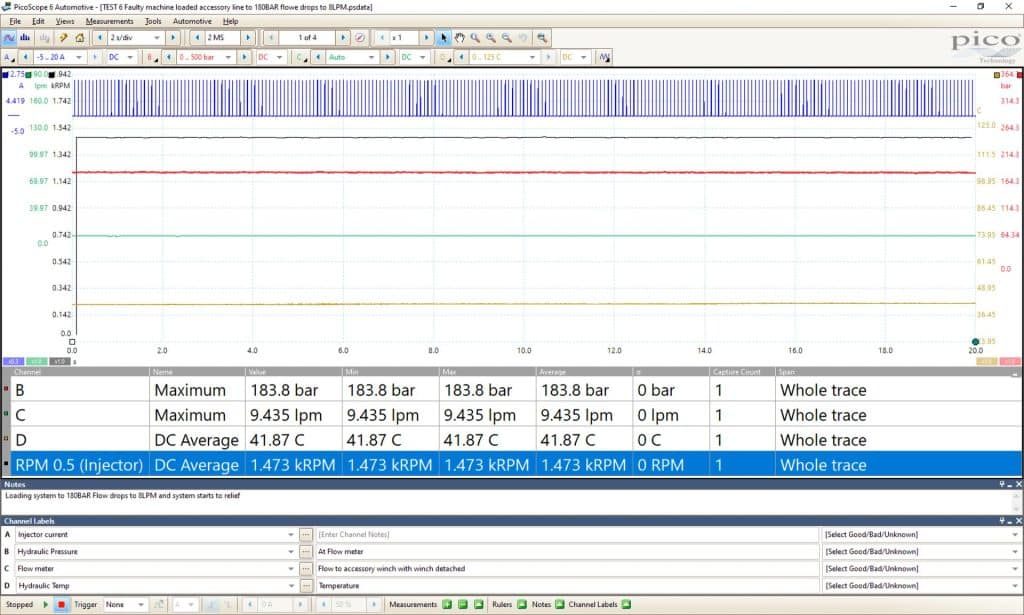The height and width of the screenshot is (615, 1024).
Task: Decrease the 2 MS sample count
Action: (x=197, y=38)
